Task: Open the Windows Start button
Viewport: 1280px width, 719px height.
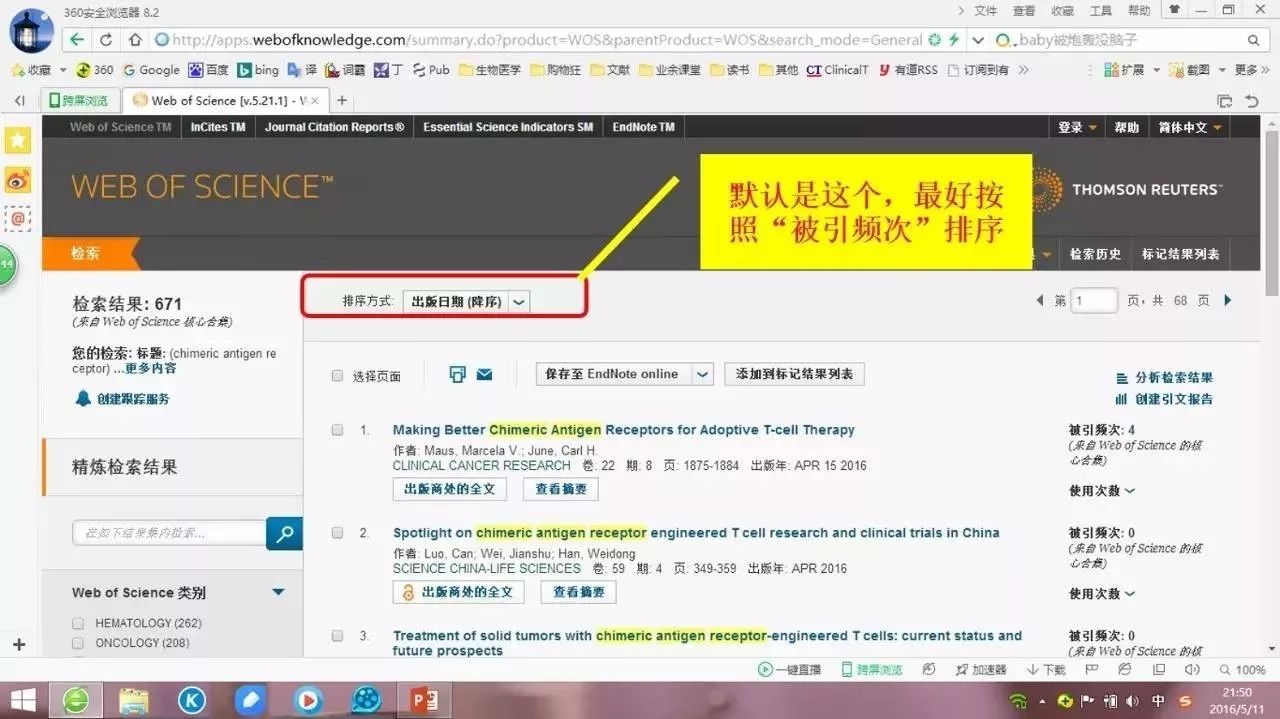Action: pos(24,699)
